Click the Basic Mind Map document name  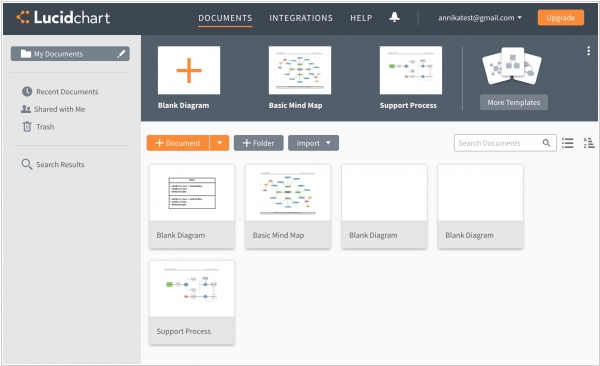point(279,235)
